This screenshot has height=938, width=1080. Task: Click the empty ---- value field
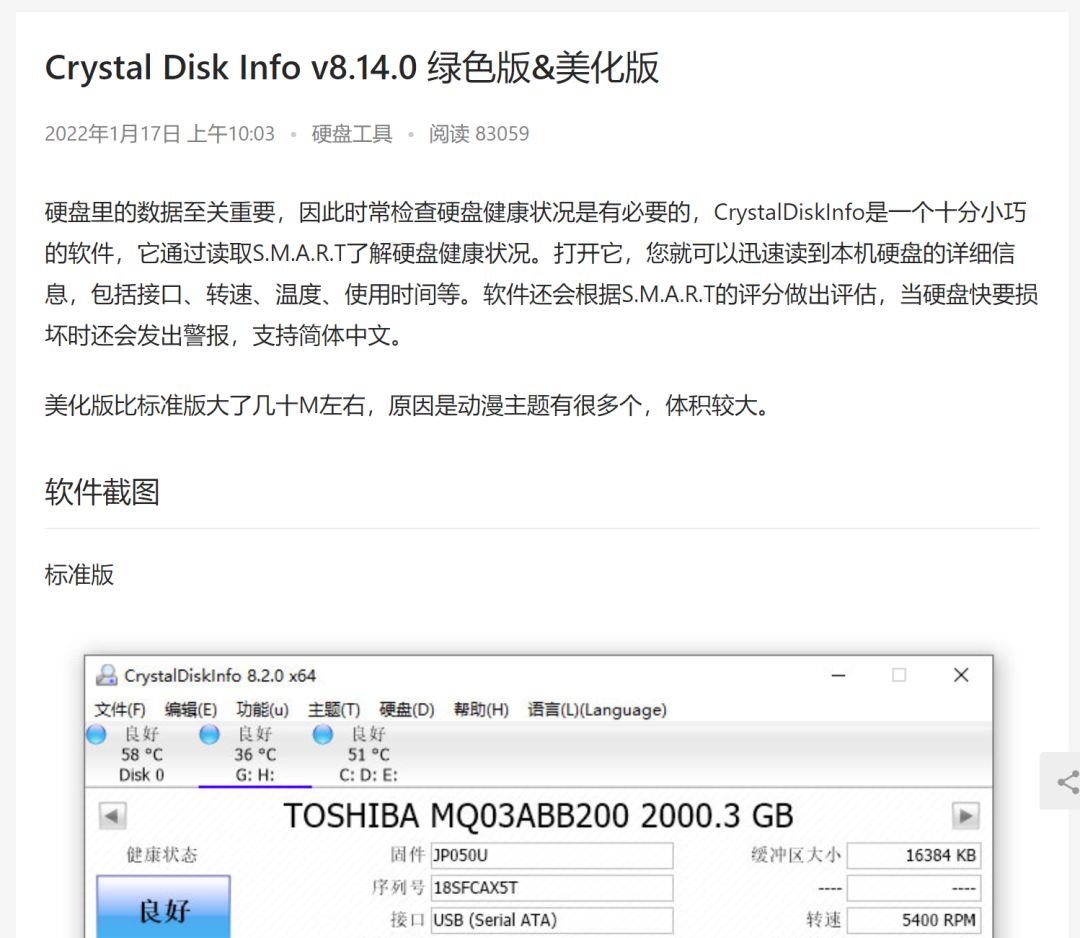(x=914, y=888)
